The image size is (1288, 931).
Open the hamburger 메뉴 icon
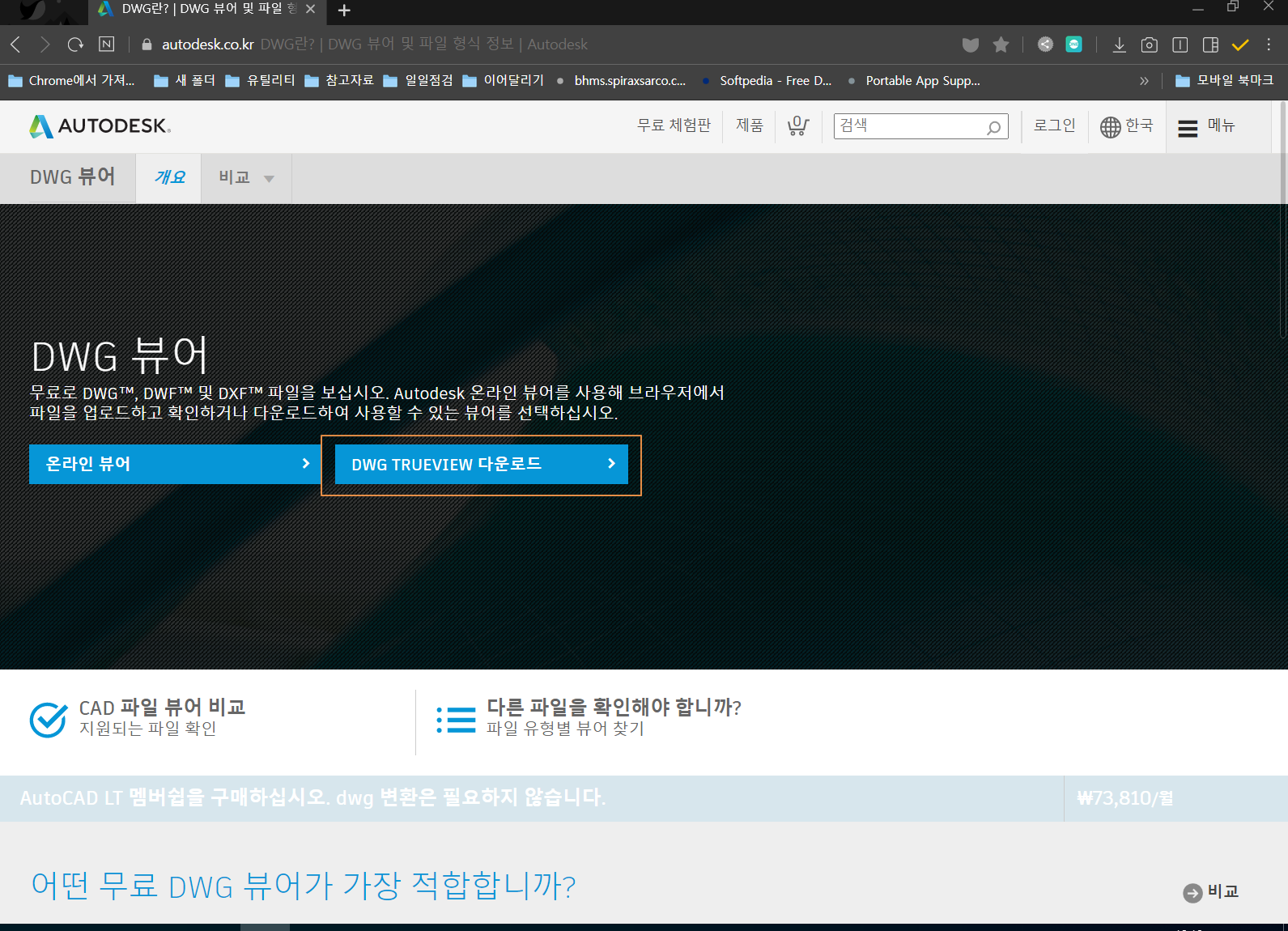1188,128
